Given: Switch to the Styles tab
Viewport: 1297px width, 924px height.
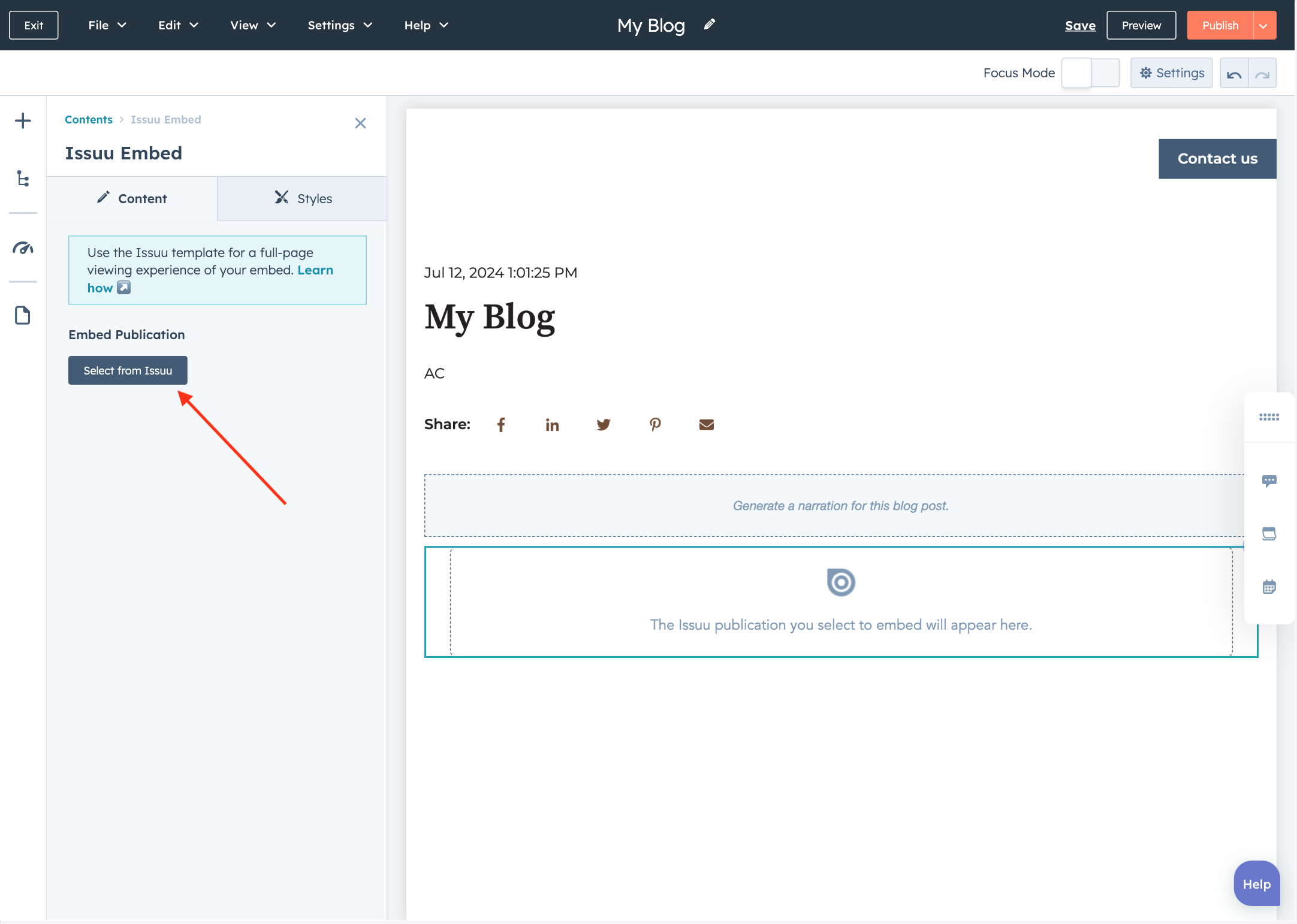Looking at the screenshot, I should (303, 198).
